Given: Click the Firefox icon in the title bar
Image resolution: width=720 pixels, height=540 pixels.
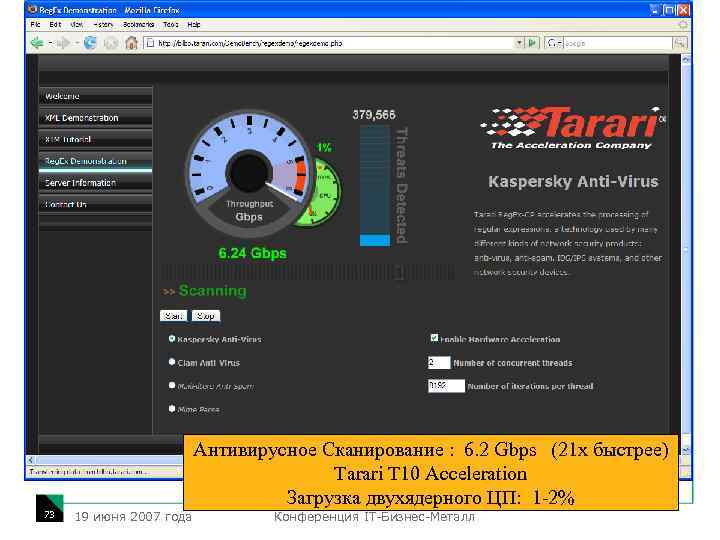Looking at the screenshot, I should tap(33, 9).
